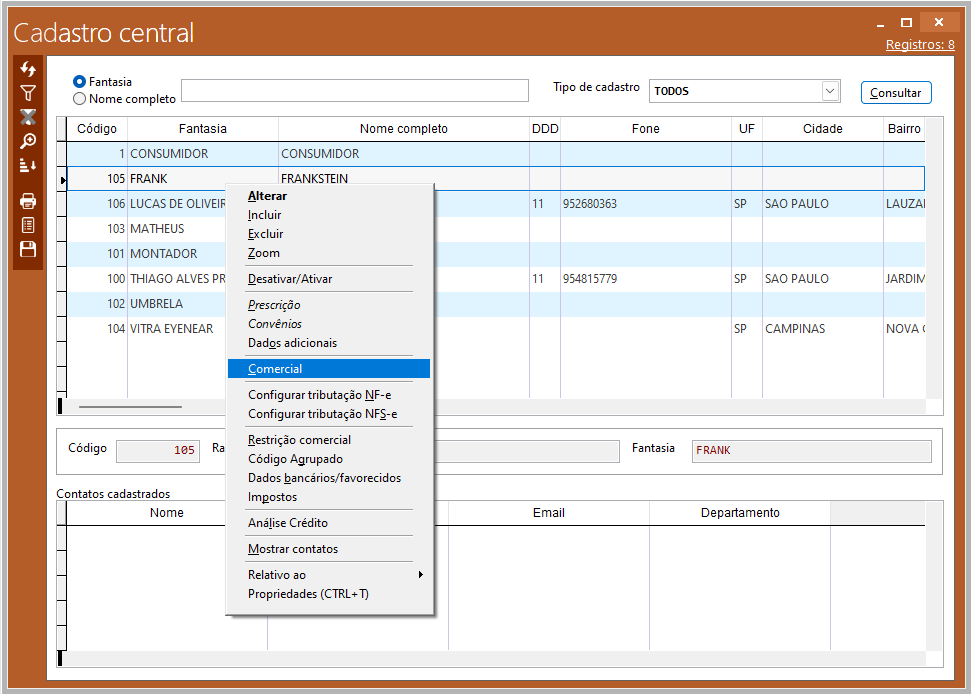Click the sort order icon
Image resolution: width=971 pixels, height=694 pixels.
(x=28, y=165)
